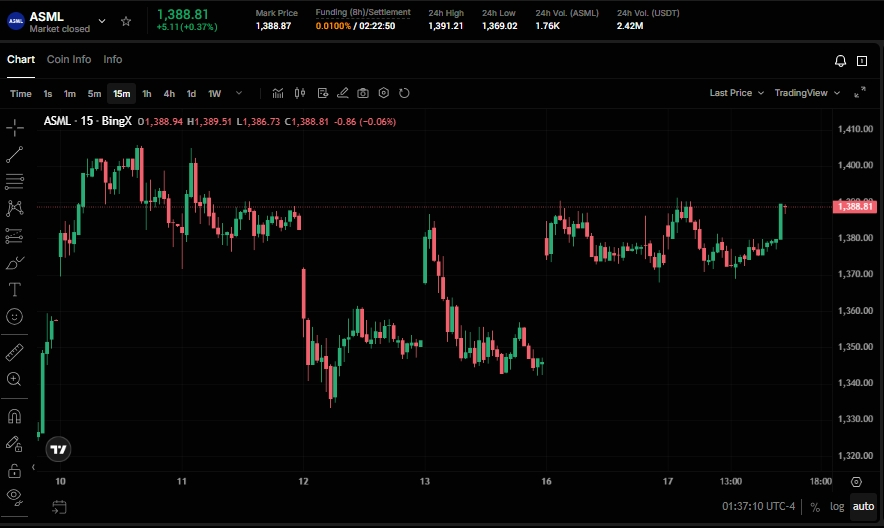The image size is (884, 528).
Task: Open chart settings with the hexagon icon
Action: click(x=383, y=93)
